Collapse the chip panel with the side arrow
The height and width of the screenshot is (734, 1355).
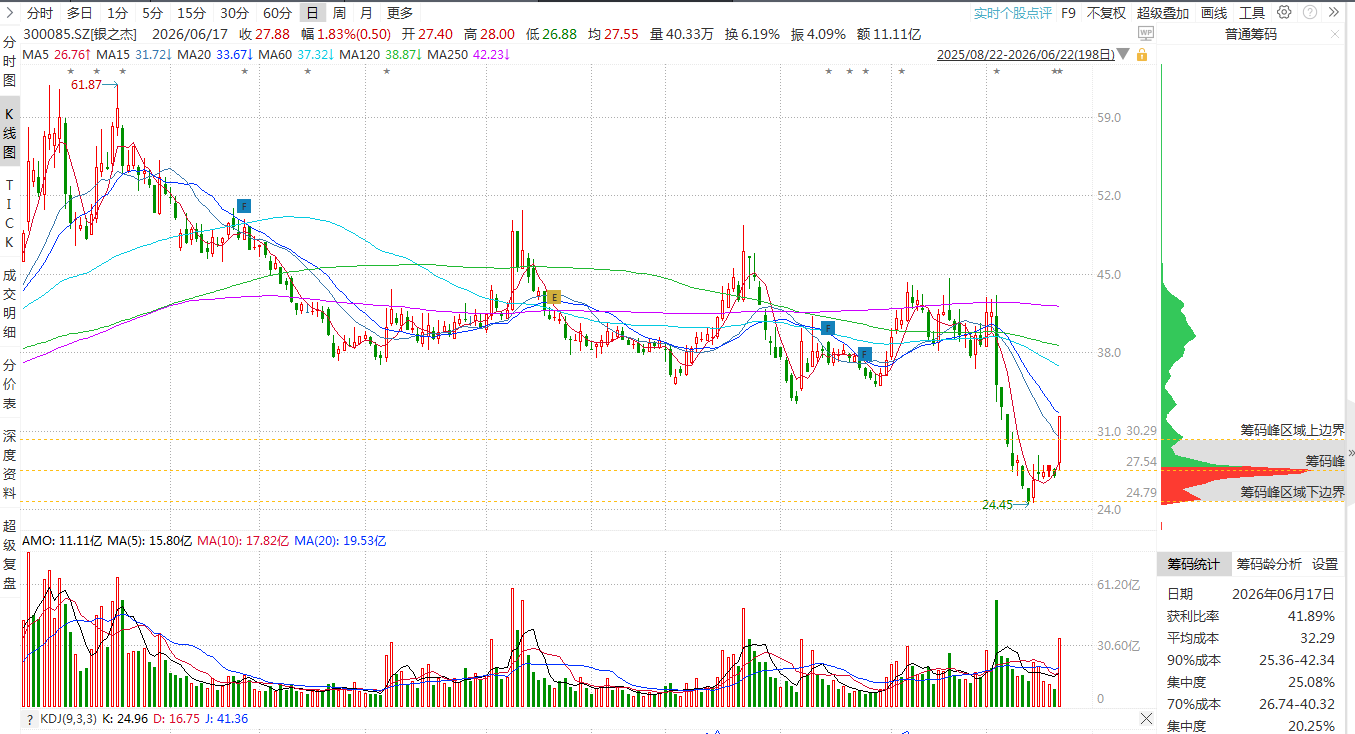tap(1350, 453)
